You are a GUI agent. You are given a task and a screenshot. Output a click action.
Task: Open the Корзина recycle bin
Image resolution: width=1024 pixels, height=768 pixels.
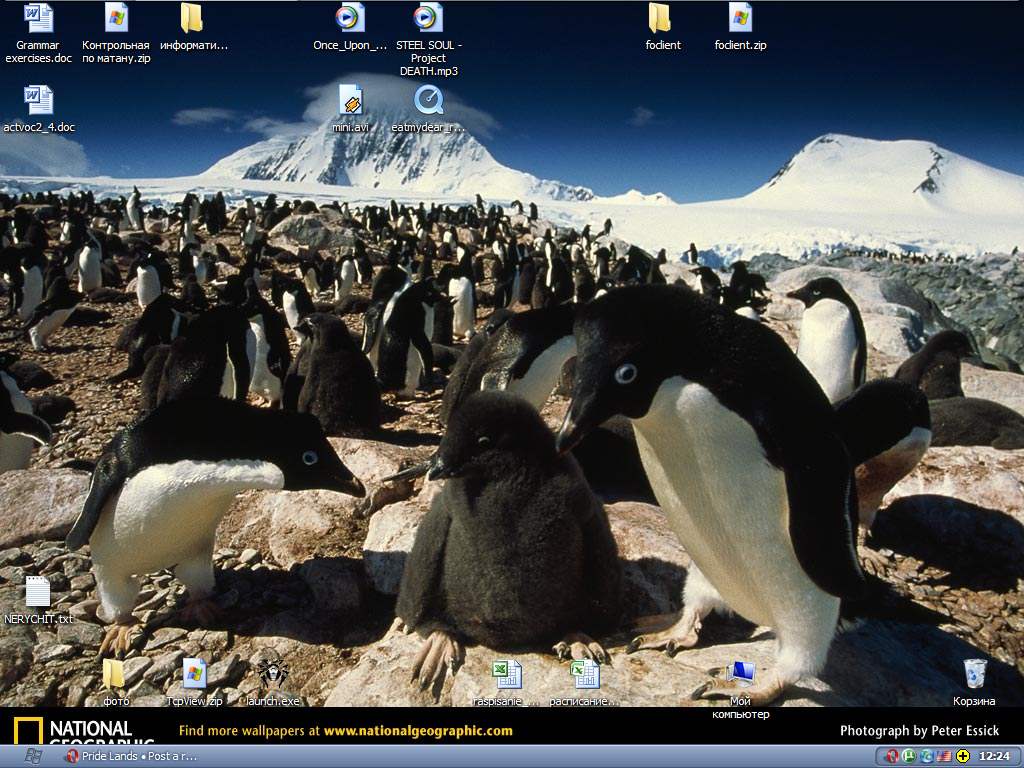[974, 674]
